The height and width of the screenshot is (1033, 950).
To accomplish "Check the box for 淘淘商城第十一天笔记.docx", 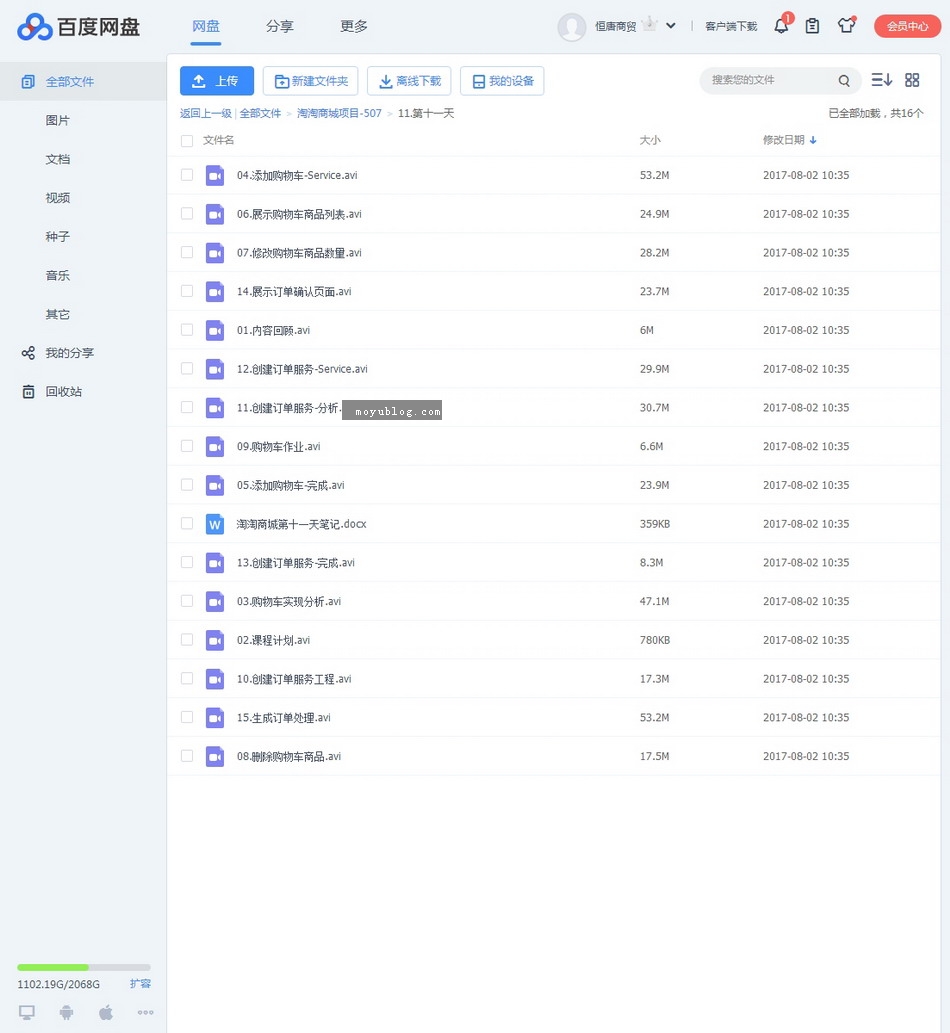I will 187,524.
